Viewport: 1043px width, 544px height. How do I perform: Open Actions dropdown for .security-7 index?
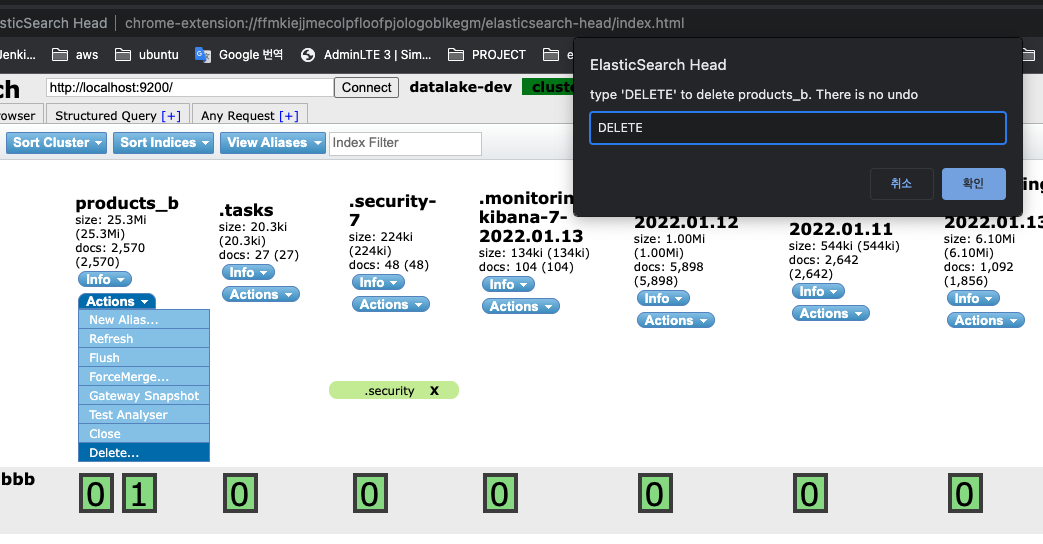click(391, 305)
